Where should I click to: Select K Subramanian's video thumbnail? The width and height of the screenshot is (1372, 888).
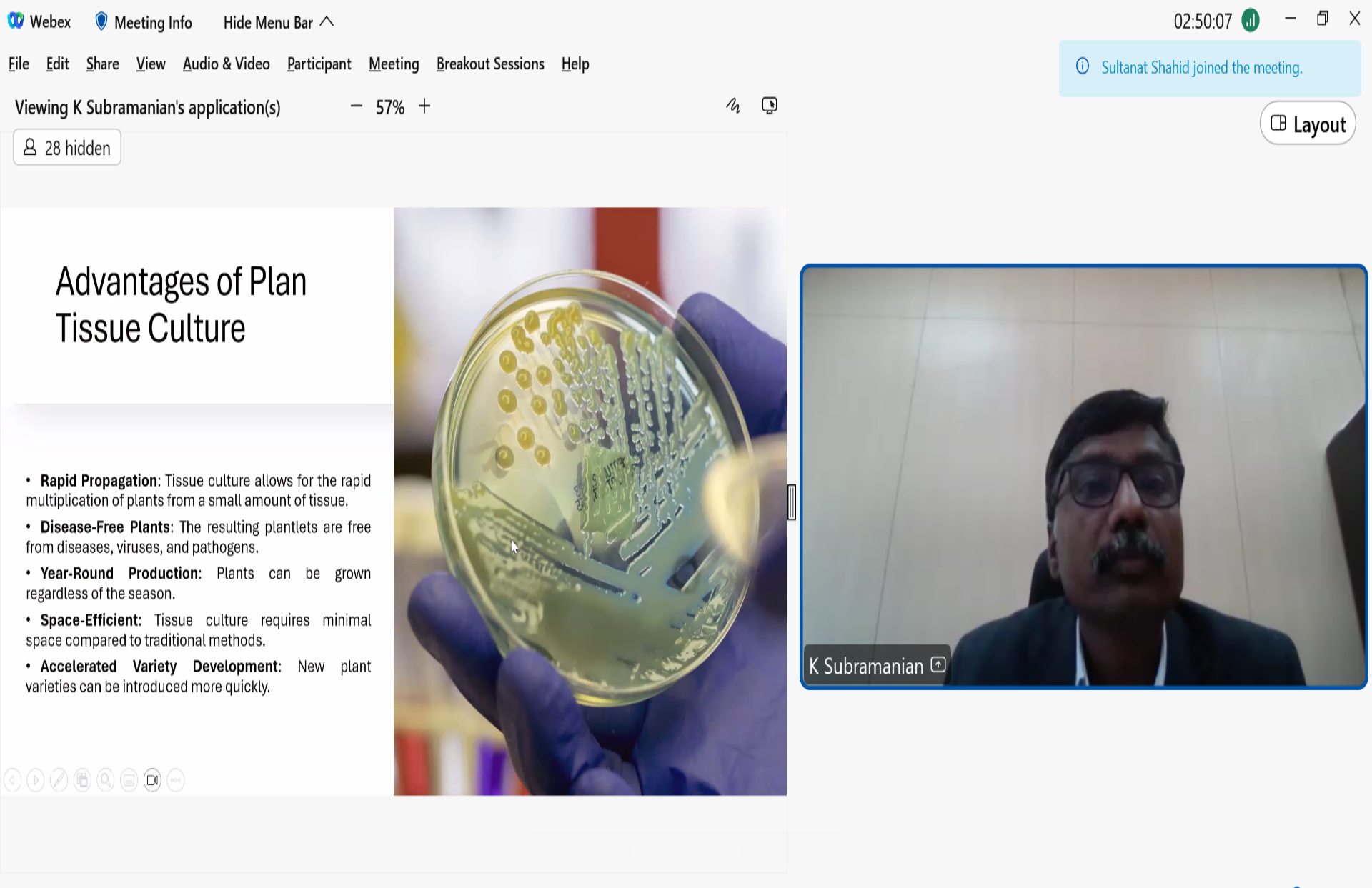(1083, 477)
